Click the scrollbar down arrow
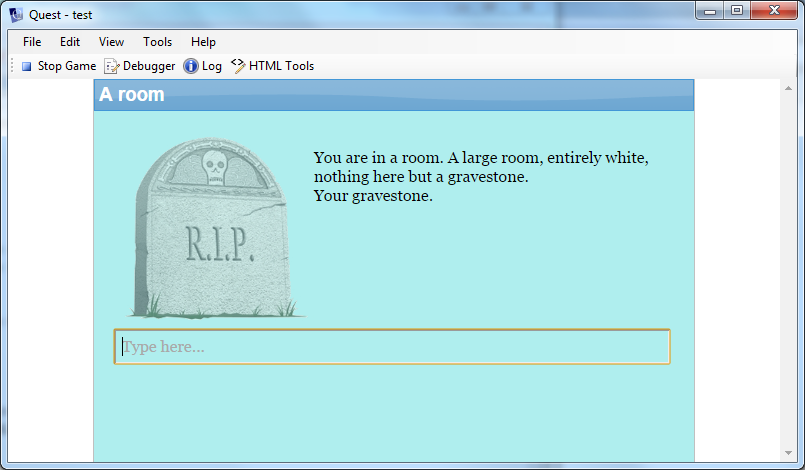Viewport: 805px width, 470px height. tap(788, 453)
